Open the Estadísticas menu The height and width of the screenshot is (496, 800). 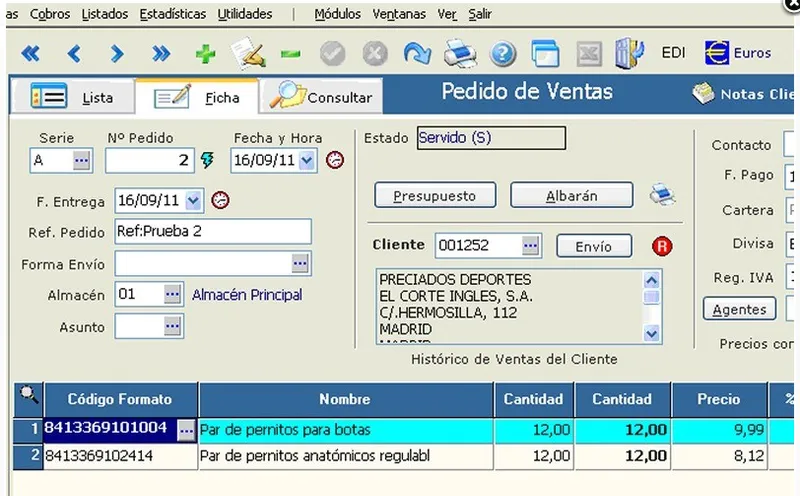(173, 14)
